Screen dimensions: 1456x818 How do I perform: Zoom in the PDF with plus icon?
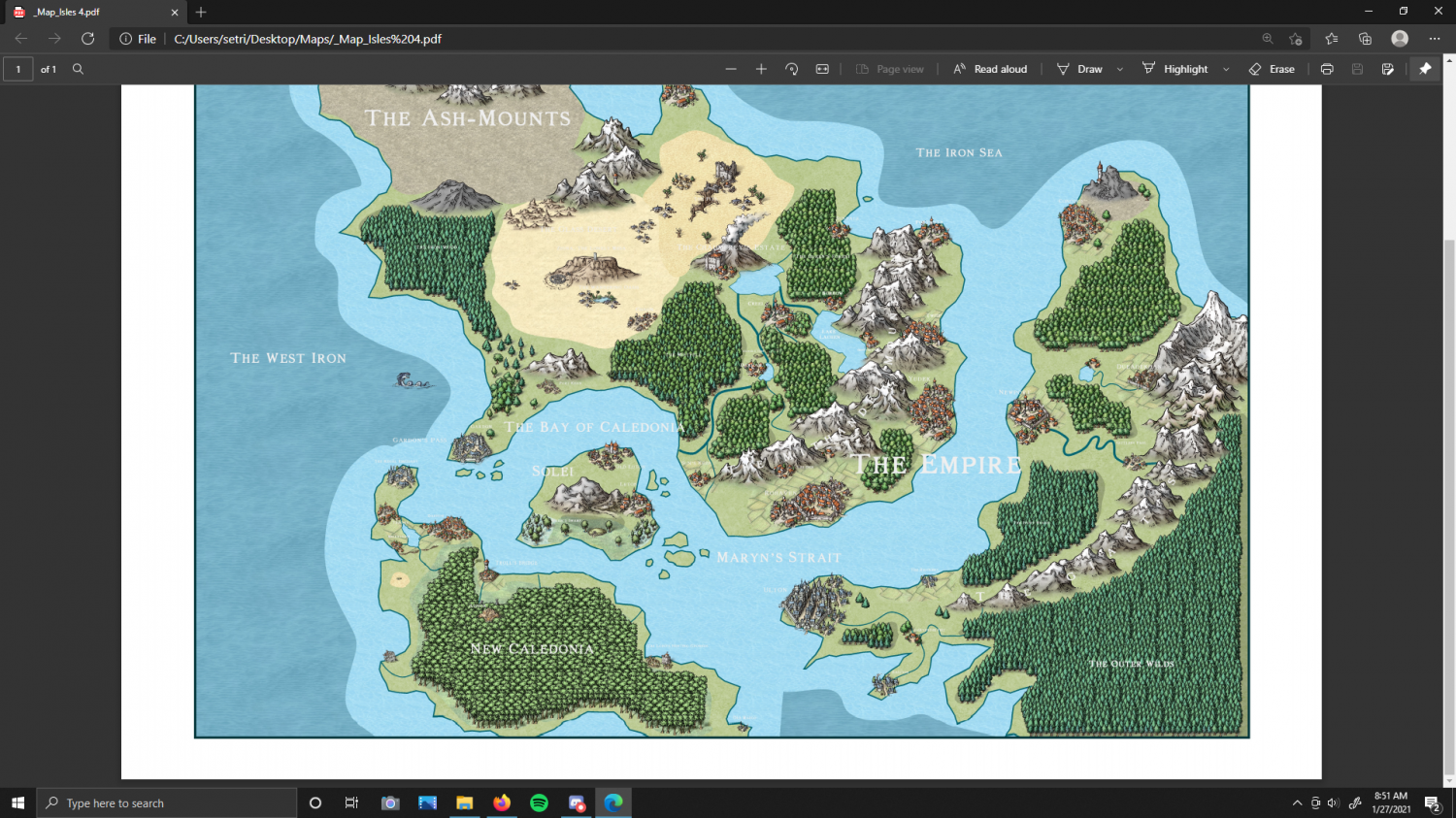tap(761, 69)
